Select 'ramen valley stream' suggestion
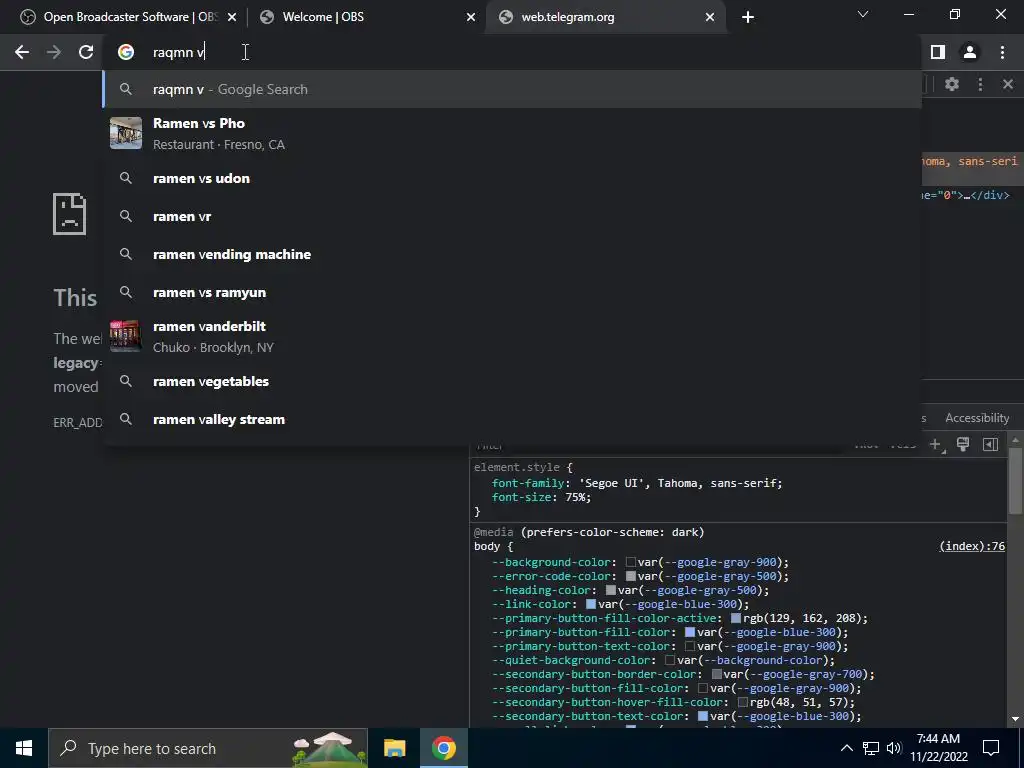This screenshot has height=768, width=1024. pyautogui.click(x=512, y=419)
